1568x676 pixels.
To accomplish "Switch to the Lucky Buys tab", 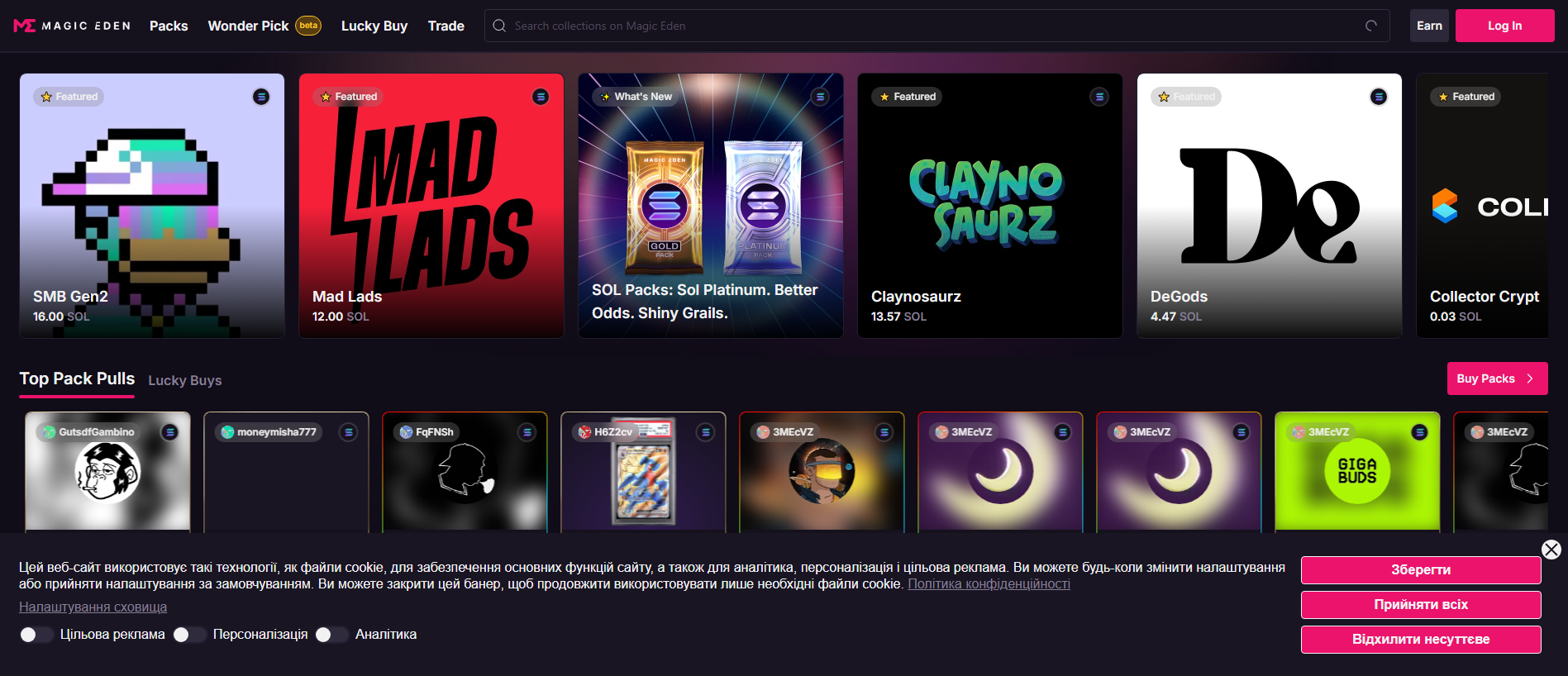I will pos(185,380).
